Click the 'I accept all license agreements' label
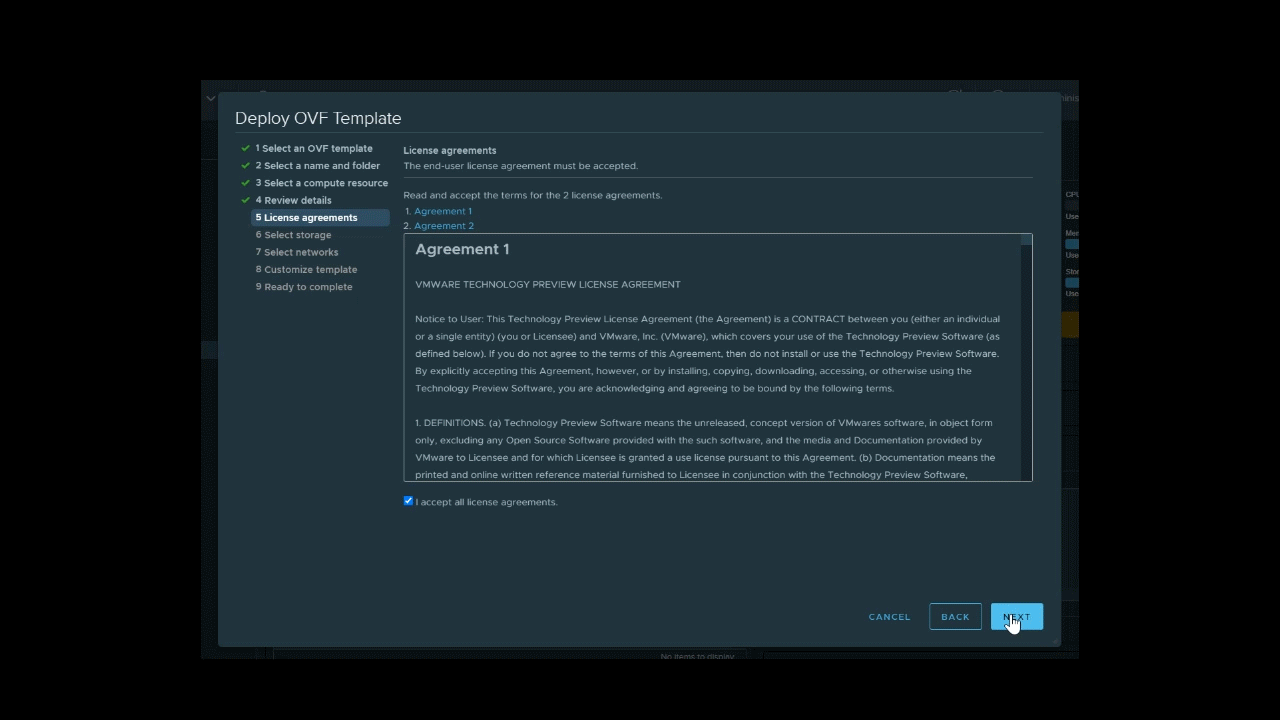The width and height of the screenshot is (1280, 720). (x=486, y=502)
